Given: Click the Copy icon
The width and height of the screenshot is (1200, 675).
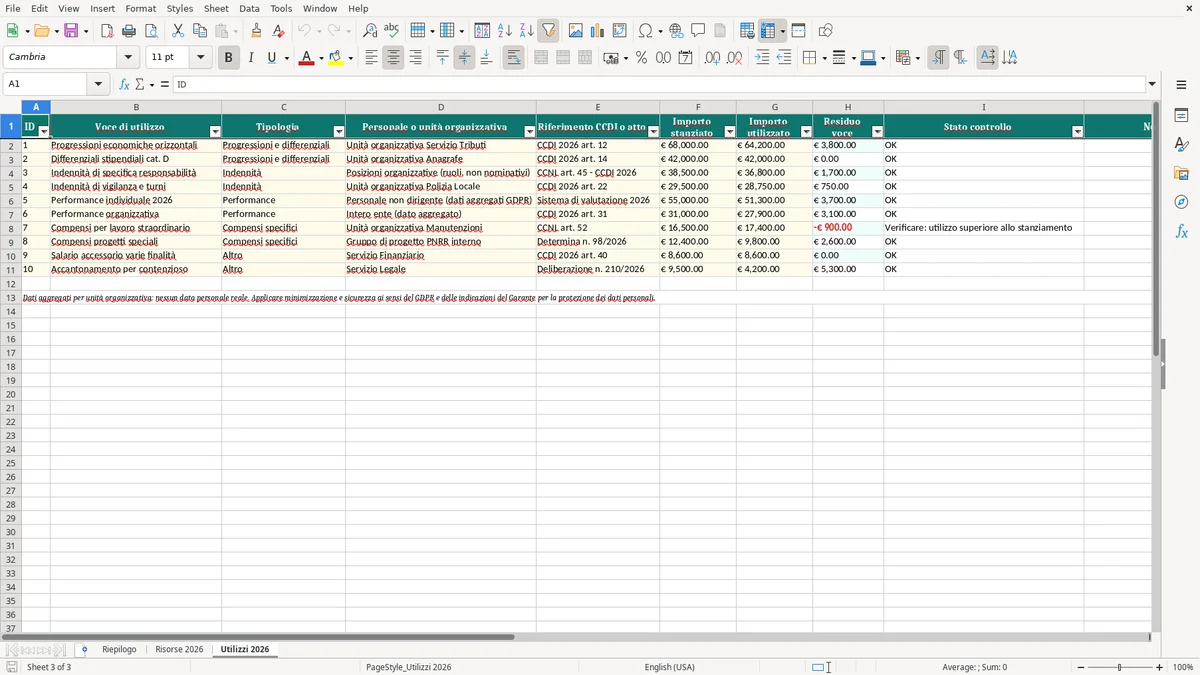Looking at the screenshot, I should click(200, 31).
